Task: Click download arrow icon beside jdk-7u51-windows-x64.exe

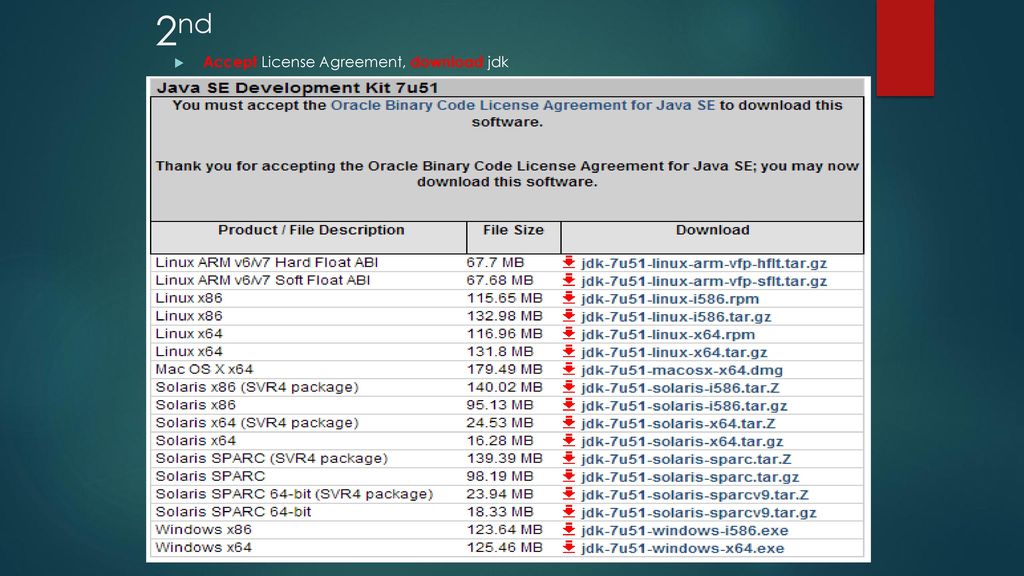Action: pos(569,547)
